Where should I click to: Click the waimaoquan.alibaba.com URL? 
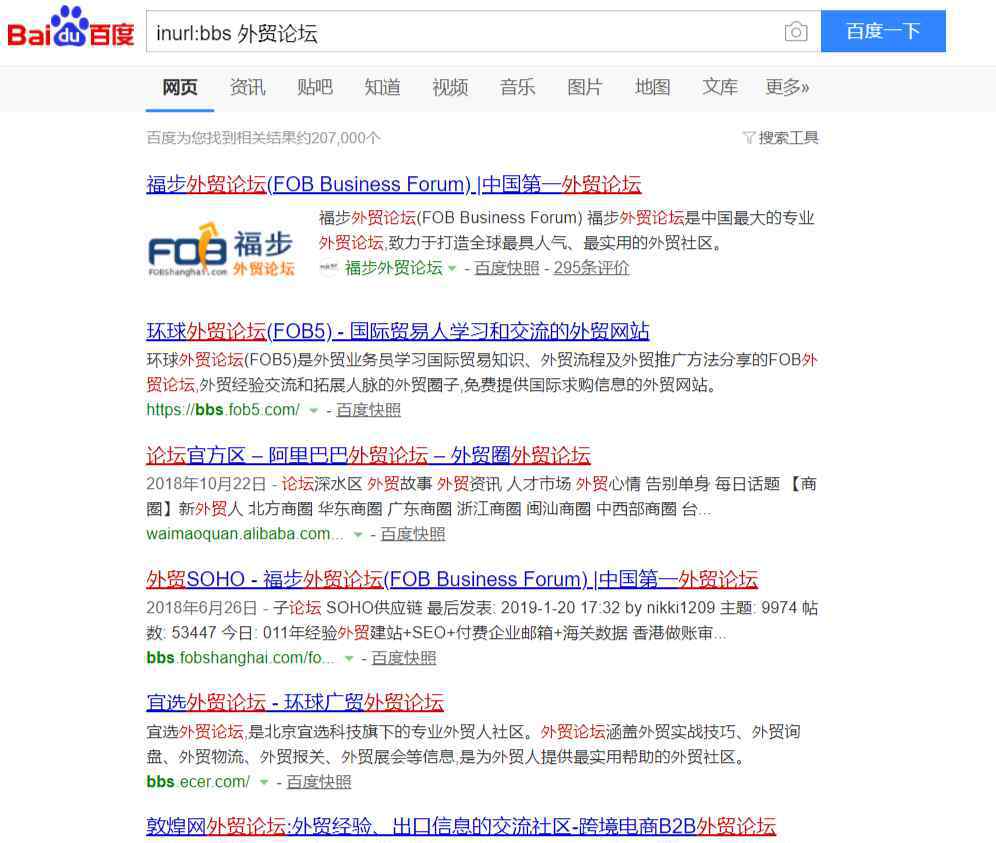[245, 534]
